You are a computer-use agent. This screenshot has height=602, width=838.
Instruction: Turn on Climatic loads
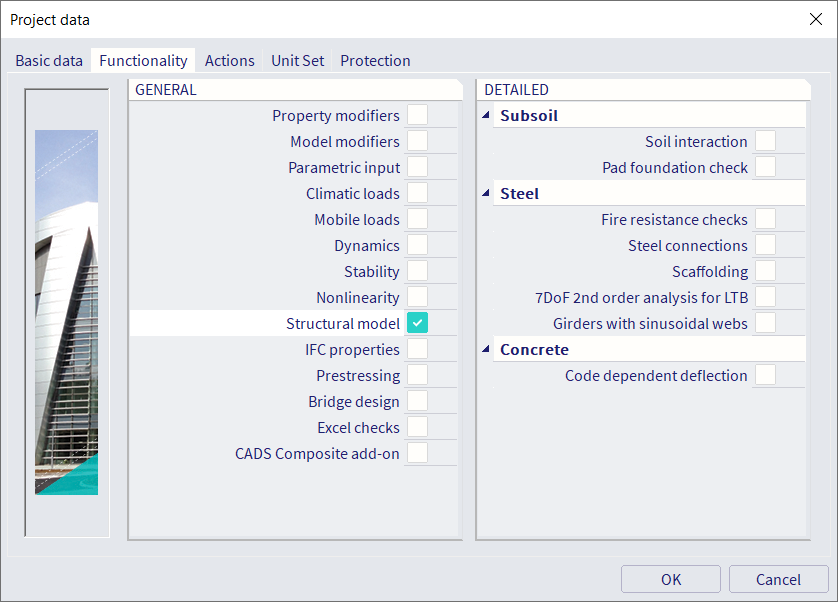417,193
